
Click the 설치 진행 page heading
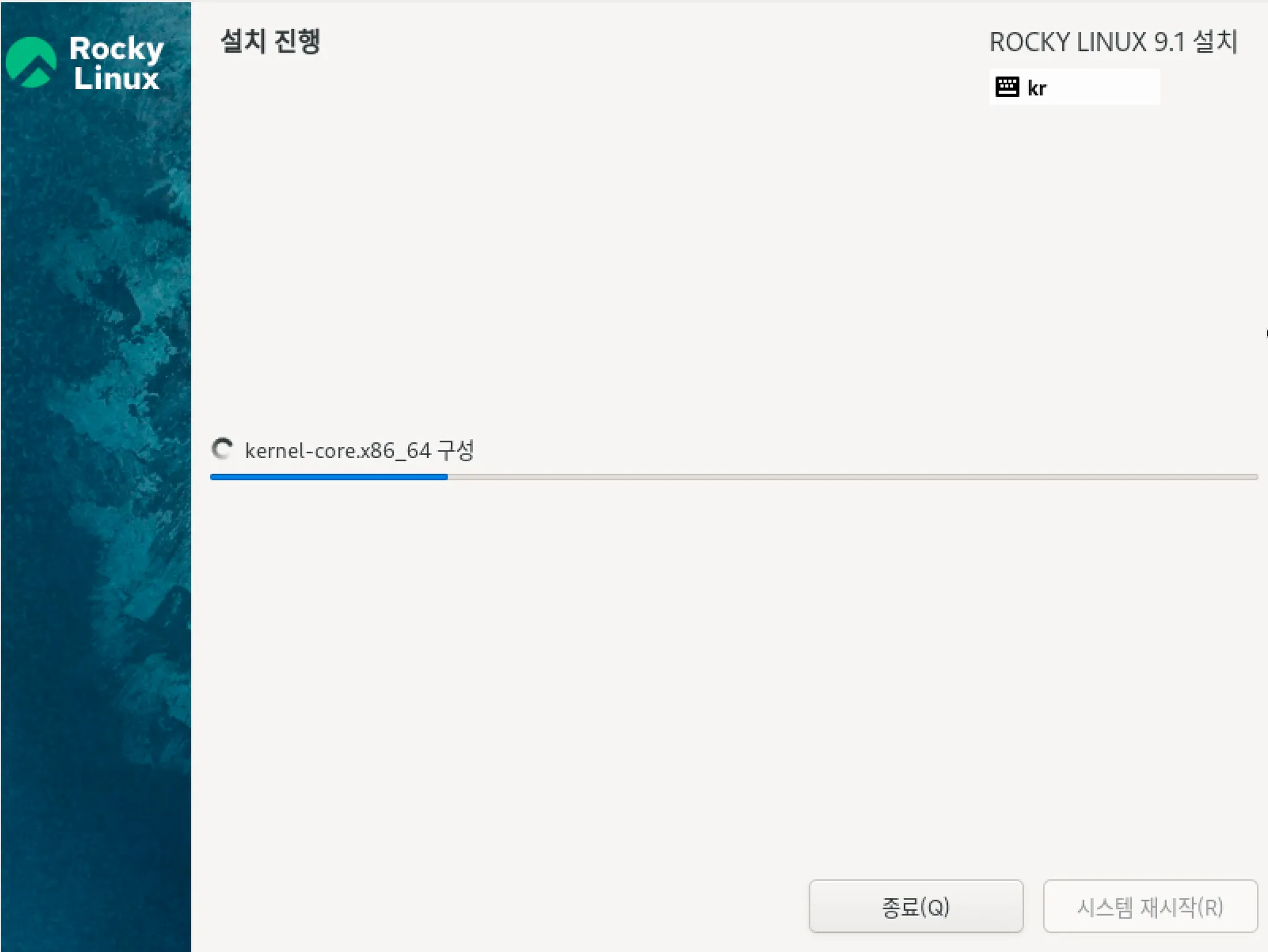point(271,42)
